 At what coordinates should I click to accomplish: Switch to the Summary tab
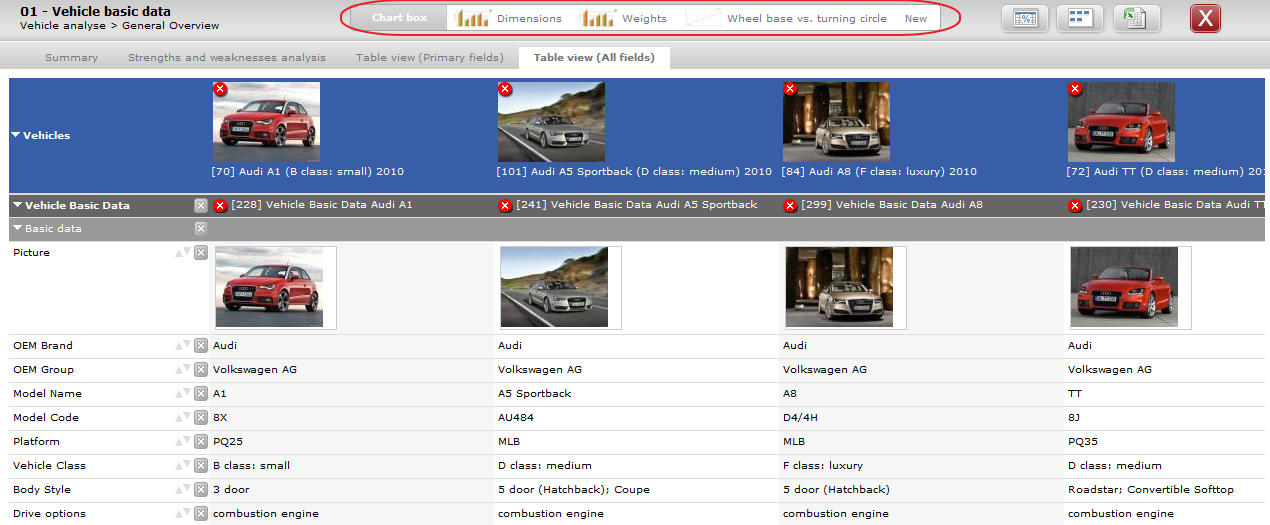pos(72,58)
